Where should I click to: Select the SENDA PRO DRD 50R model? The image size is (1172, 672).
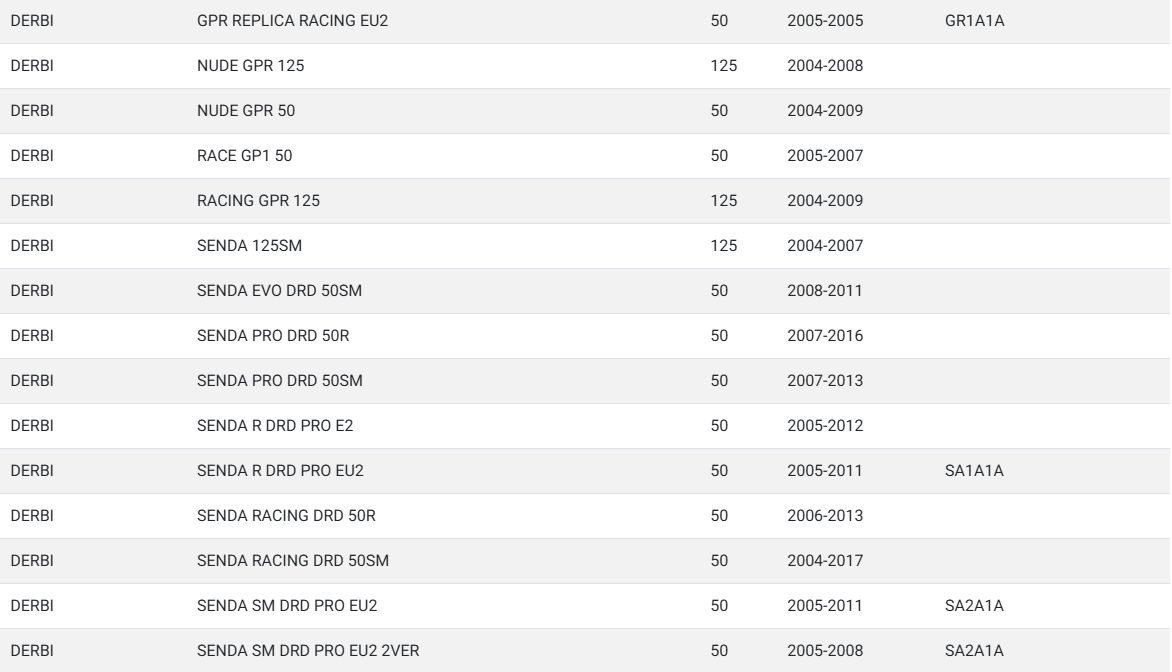point(273,336)
